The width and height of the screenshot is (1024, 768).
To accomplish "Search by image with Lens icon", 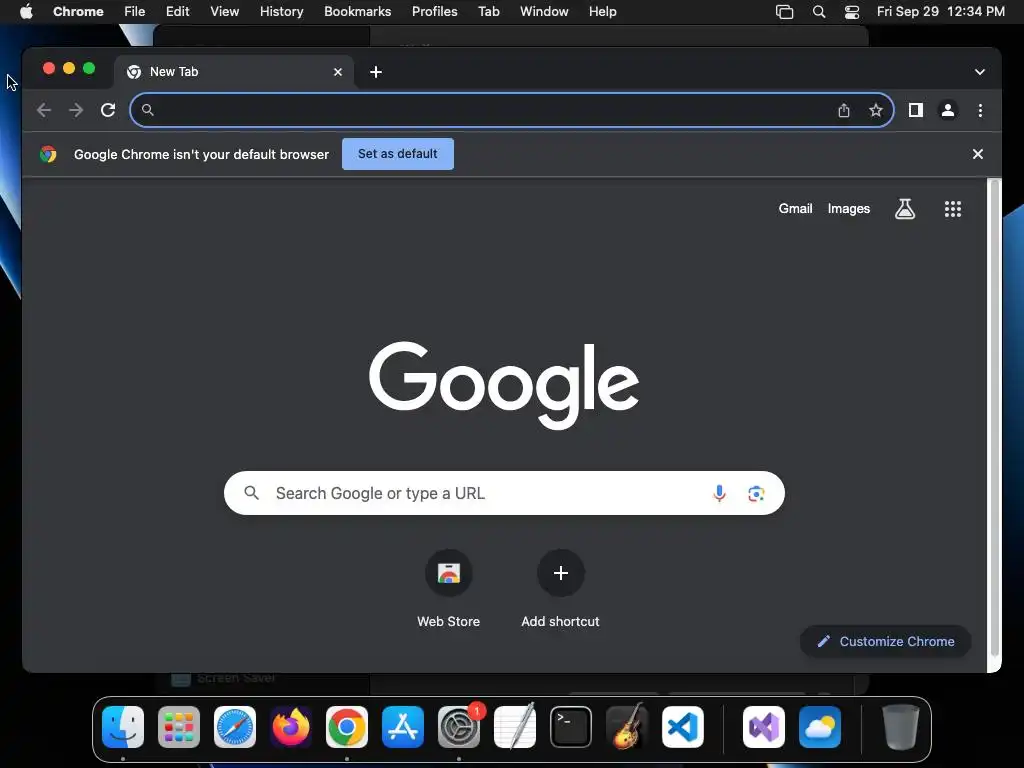I will click(x=756, y=494).
